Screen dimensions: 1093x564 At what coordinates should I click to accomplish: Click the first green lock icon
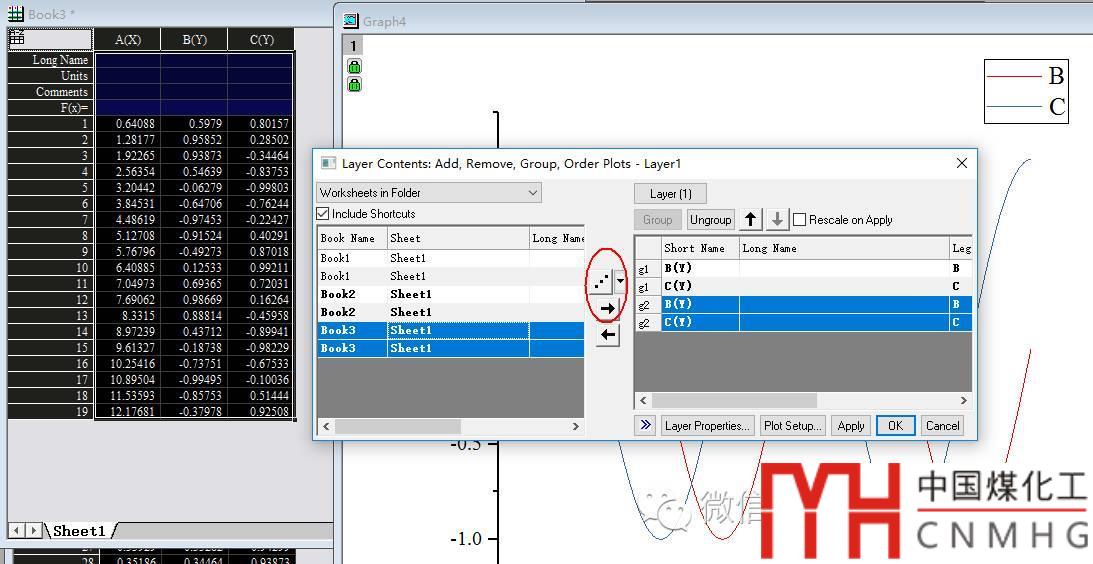pos(354,66)
